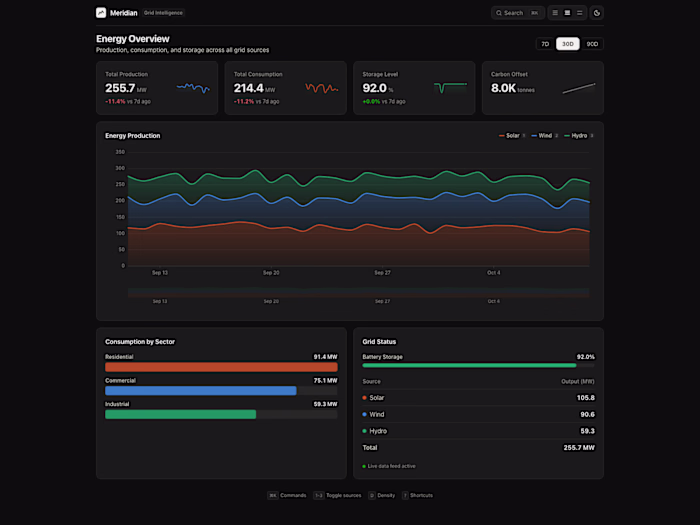Click the Output (MW) column header
This screenshot has width=700, height=525.
(577, 381)
